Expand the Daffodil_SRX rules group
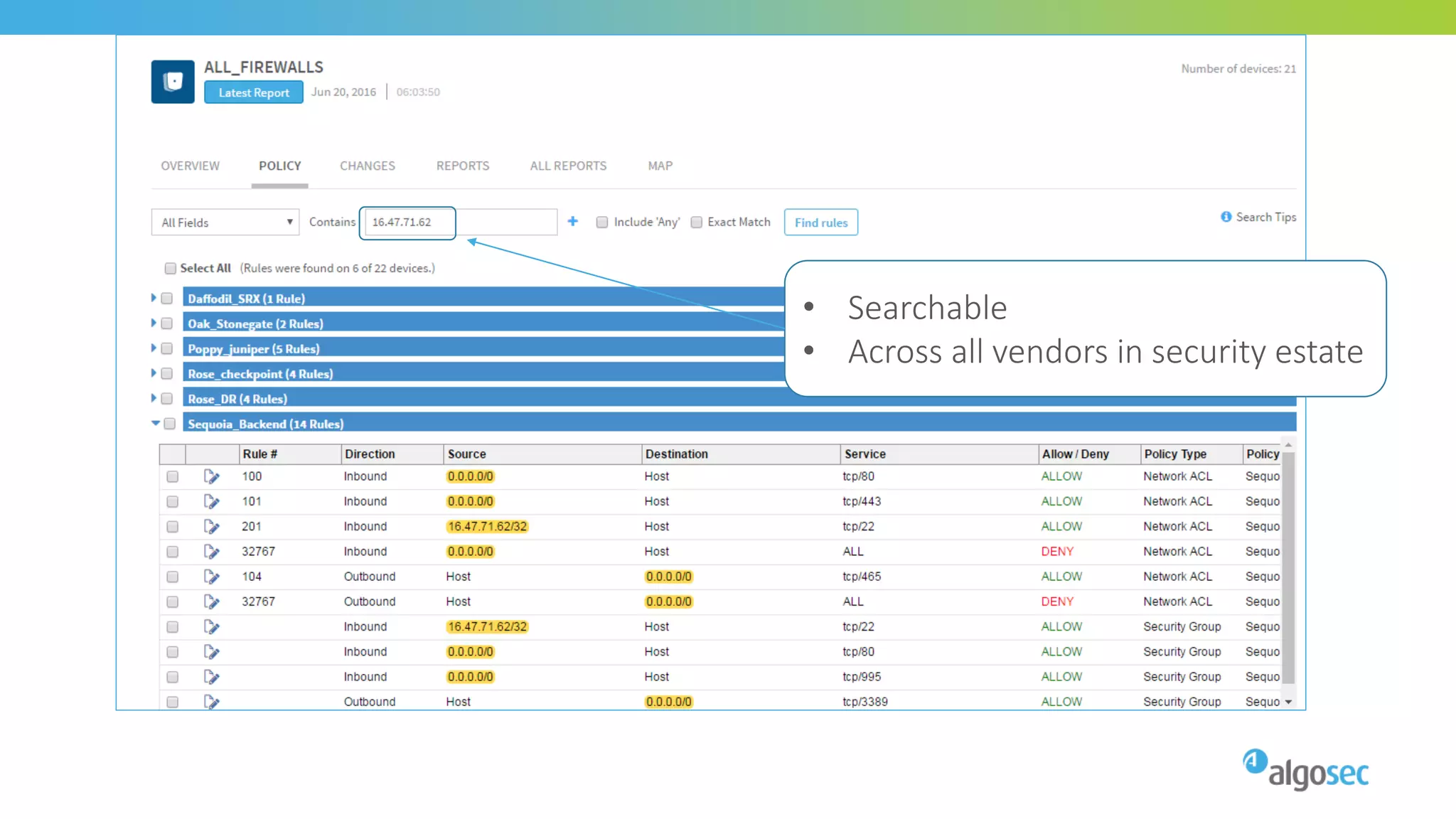The height and width of the screenshot is (819, 1456). [x=154, y=298]
